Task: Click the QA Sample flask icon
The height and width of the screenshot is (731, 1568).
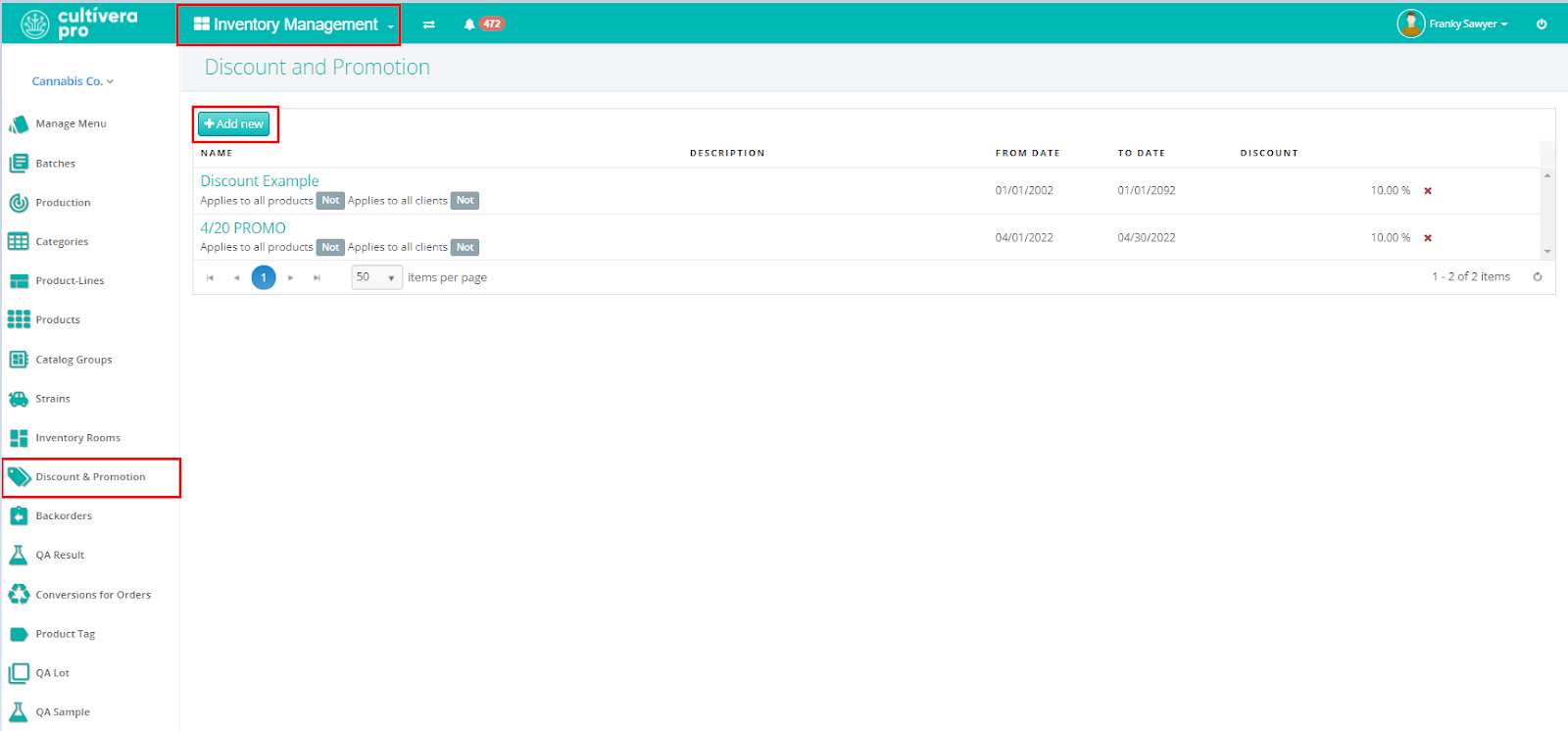Action: (x=19, y=712)
